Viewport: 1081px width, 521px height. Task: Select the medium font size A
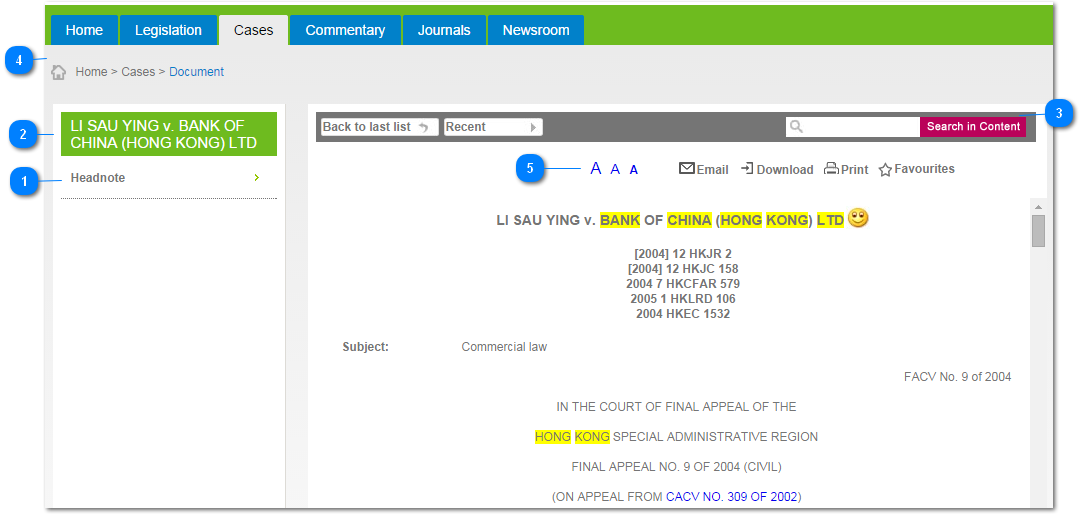click(616, 169)
